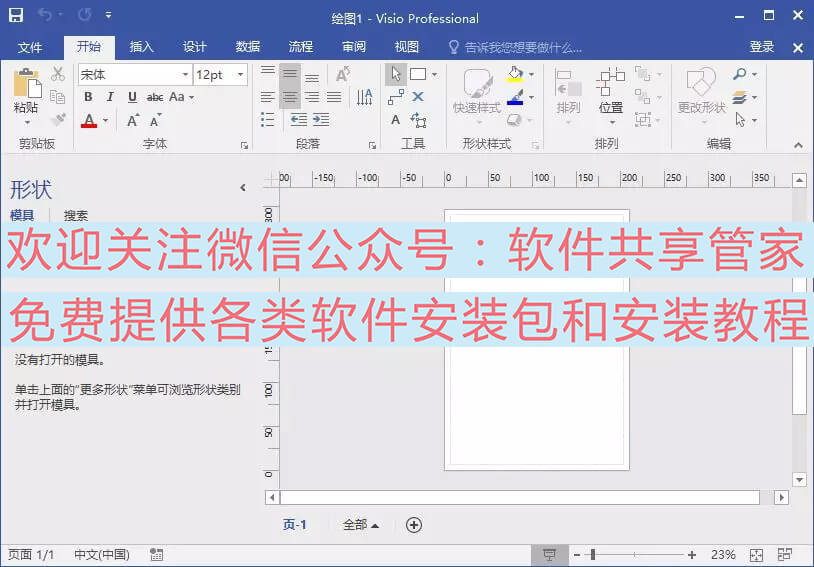
Task: Apply the red font color button
Action: [89, 120]
